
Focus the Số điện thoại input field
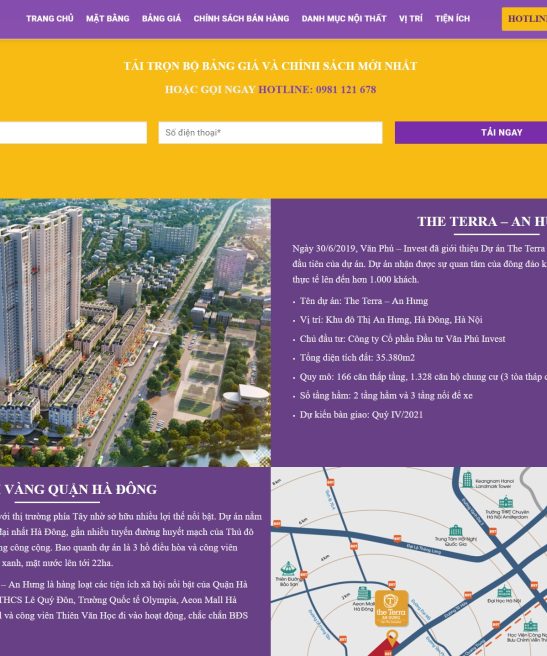pos(270,133)
